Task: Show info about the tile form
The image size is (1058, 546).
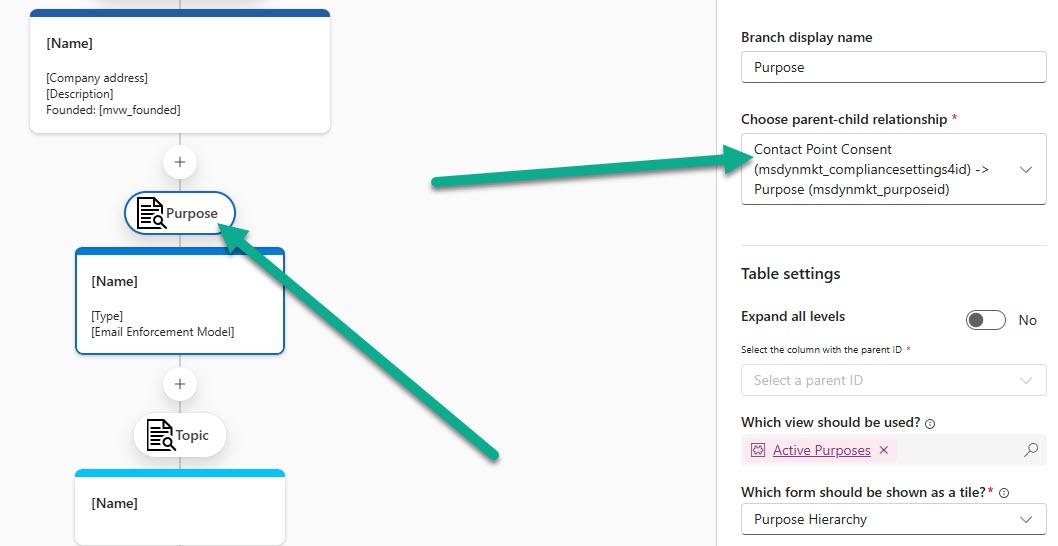Action: pyautogui.click(x=1004, y=493)
